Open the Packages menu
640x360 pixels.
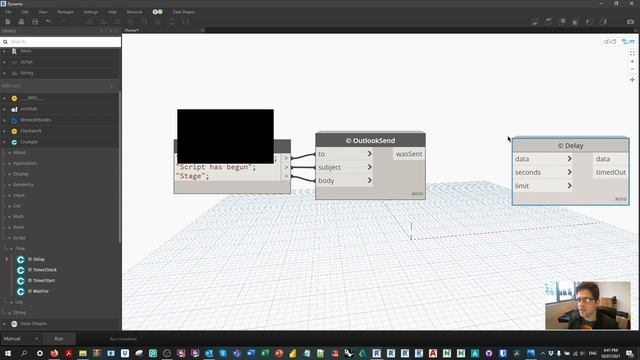(x=65, y=12)
